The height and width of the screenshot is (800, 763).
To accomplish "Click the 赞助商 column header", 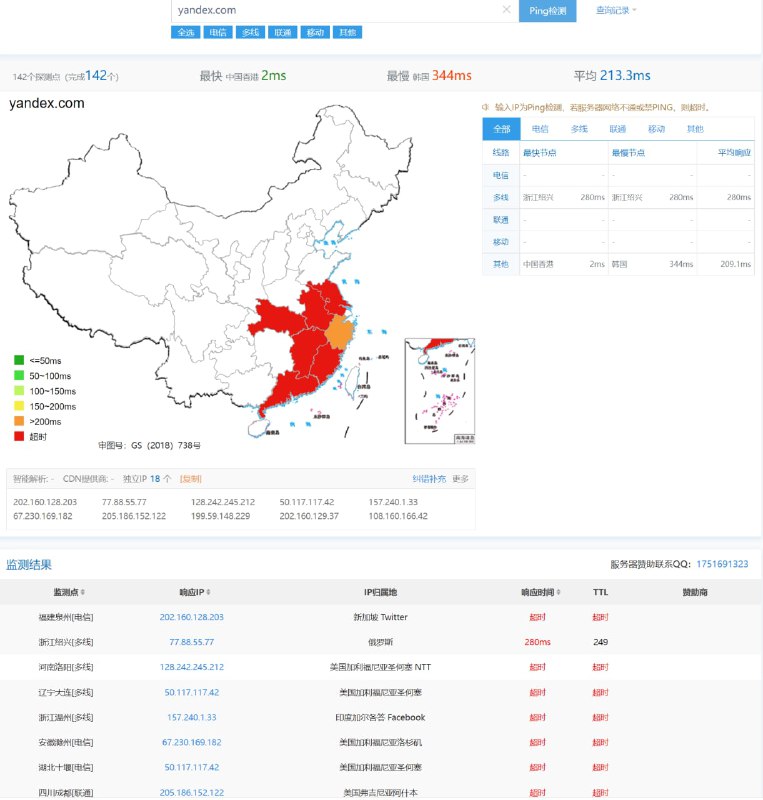I will click(695, 592).
